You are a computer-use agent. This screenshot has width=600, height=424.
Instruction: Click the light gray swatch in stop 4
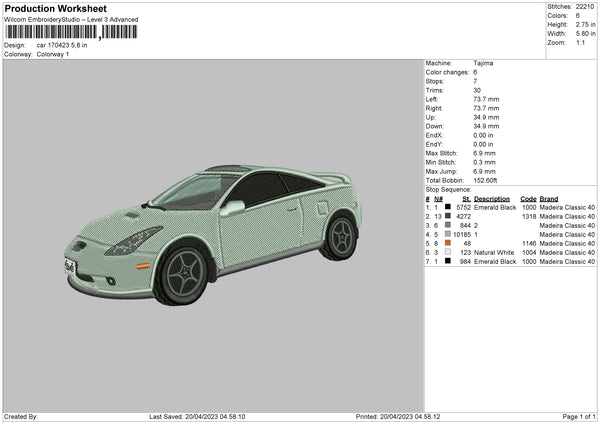[x=449, y=234]
